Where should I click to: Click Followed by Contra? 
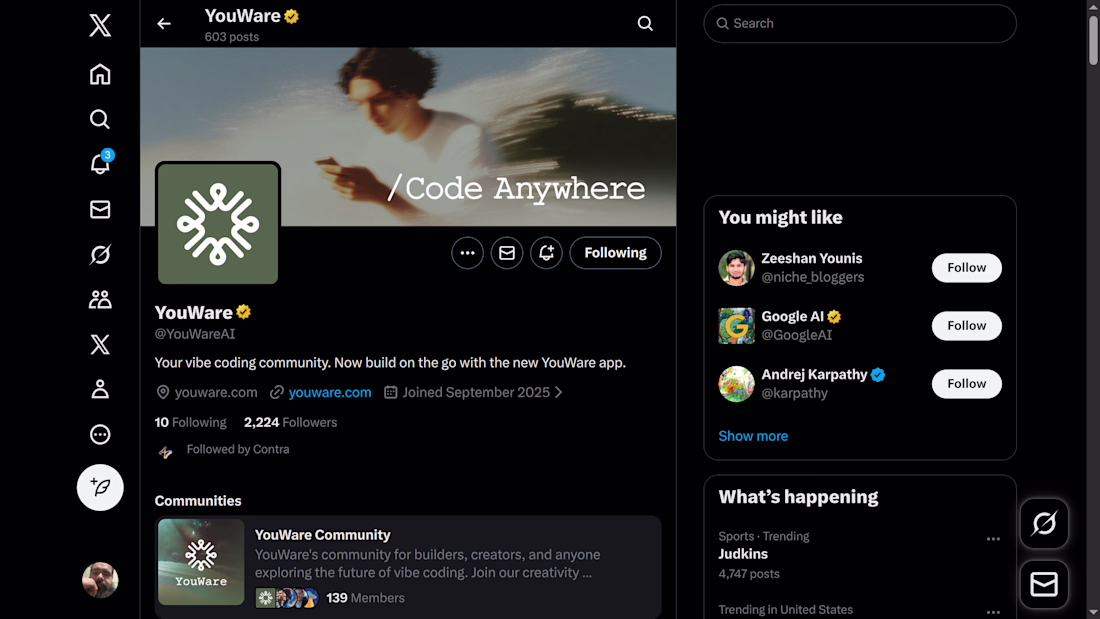coord(238,449)
